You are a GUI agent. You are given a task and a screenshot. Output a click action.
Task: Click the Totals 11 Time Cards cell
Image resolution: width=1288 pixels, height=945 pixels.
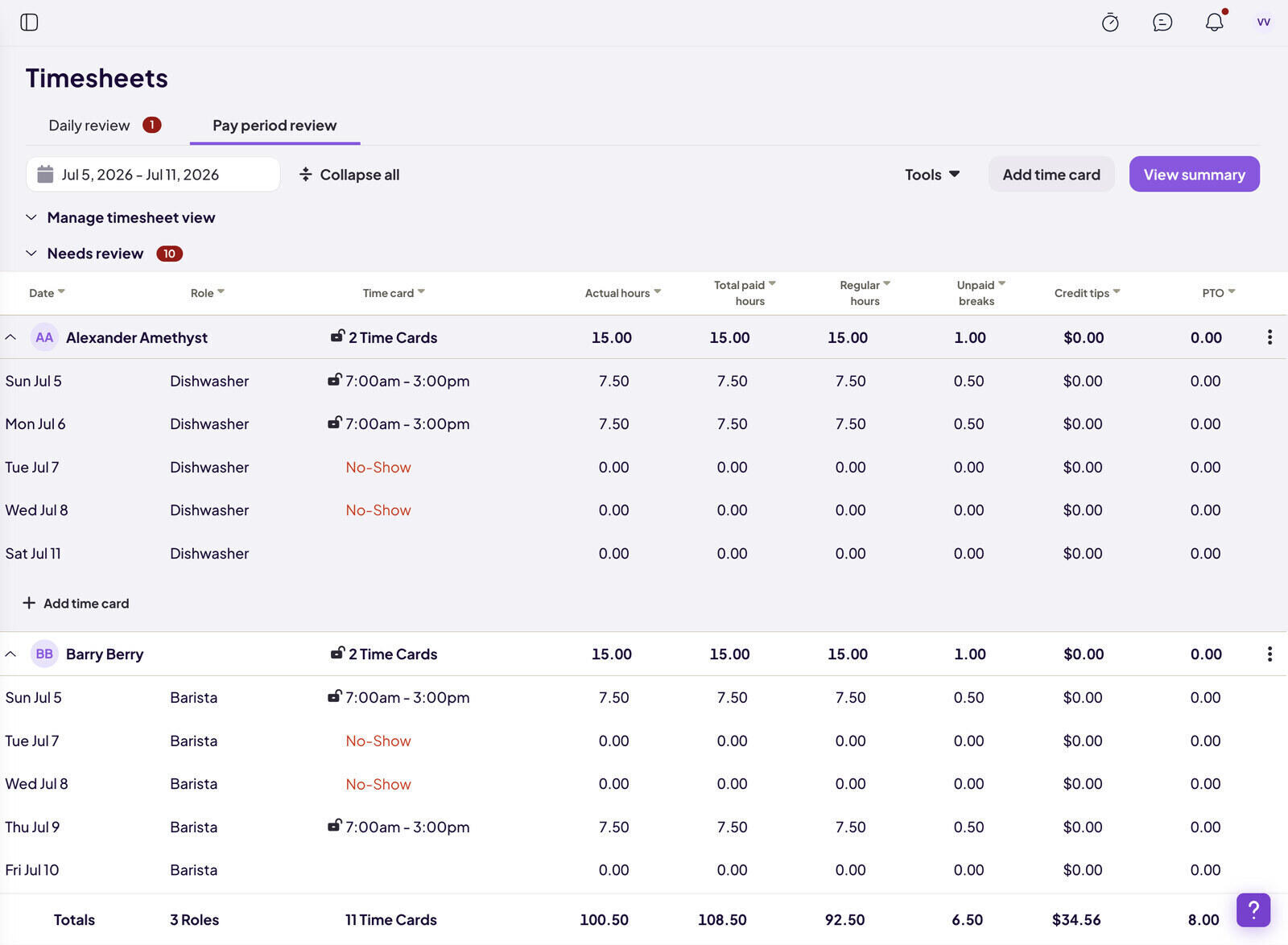(x=391, y=920)
